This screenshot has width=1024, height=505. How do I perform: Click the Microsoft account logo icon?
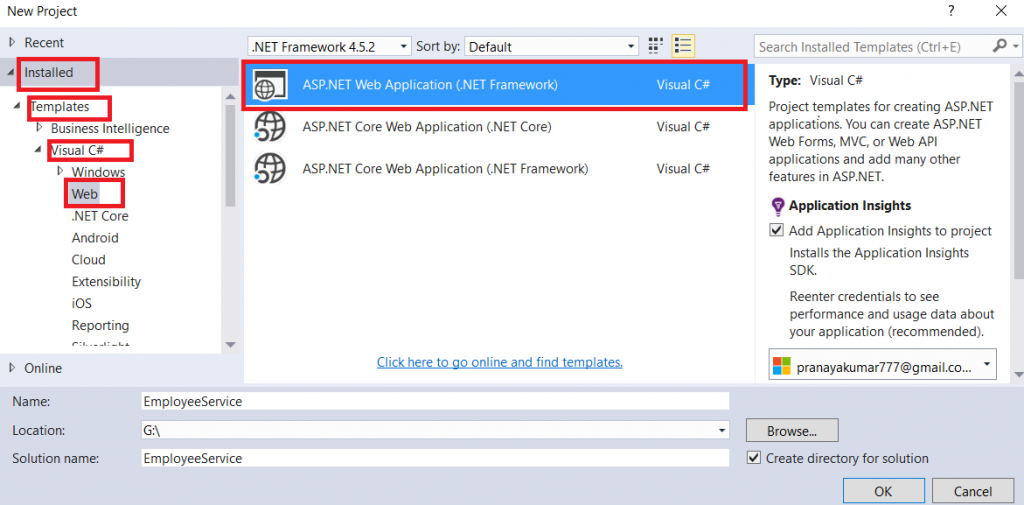click(x=781, y=367)
